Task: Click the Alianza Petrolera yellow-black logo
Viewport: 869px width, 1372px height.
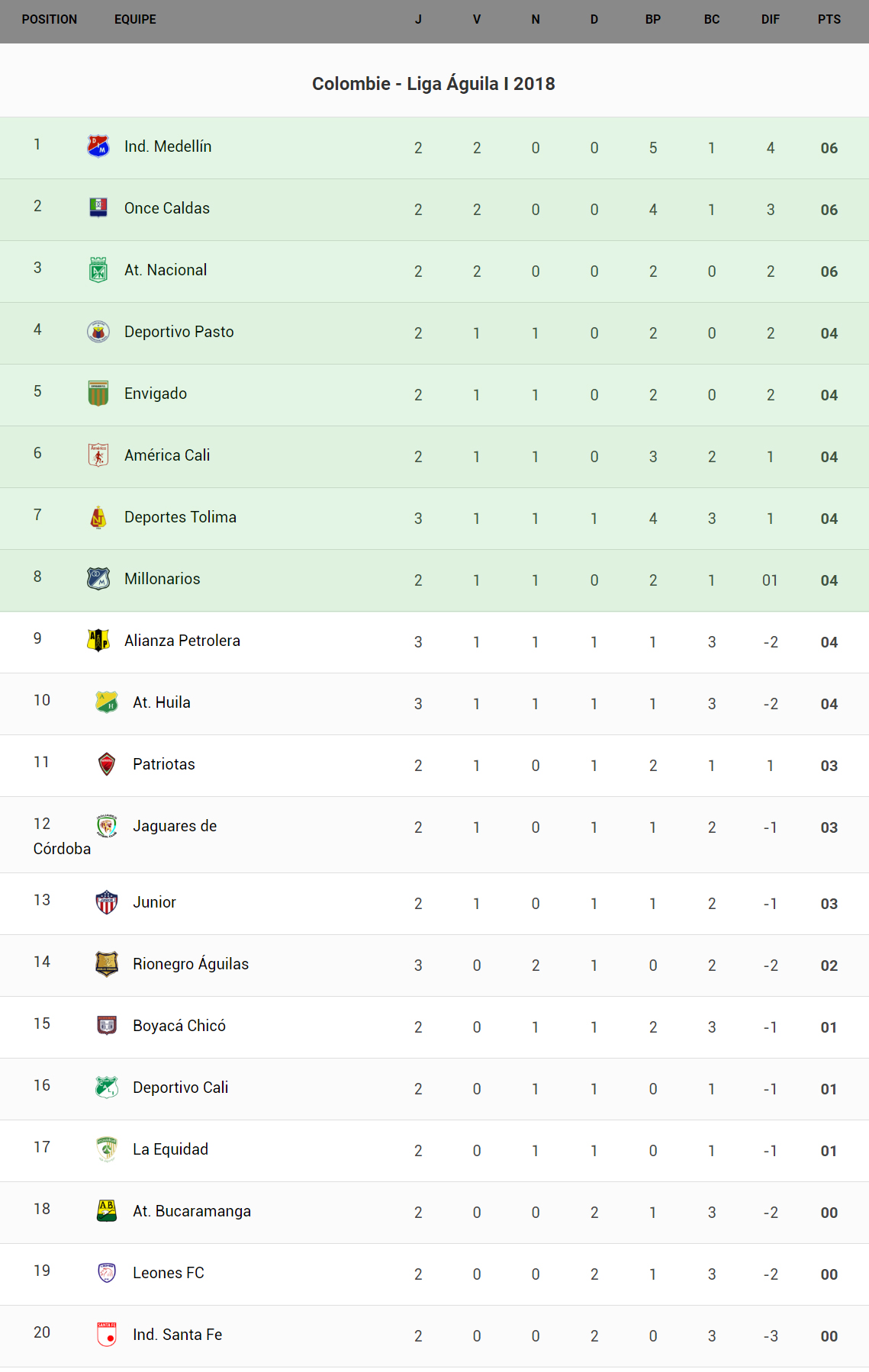Action: (98, 640)
